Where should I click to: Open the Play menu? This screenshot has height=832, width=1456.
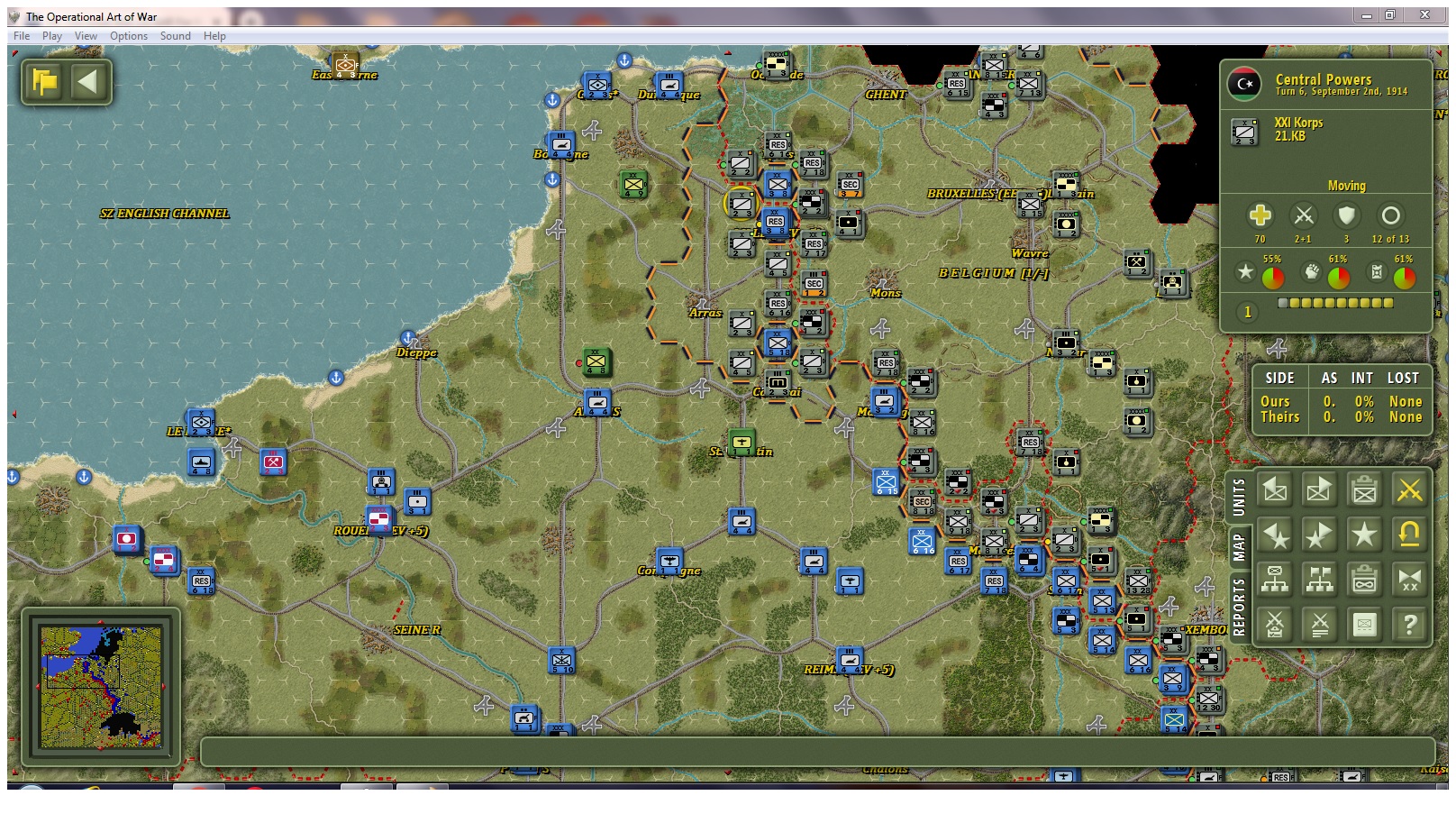tap(52, 36)
